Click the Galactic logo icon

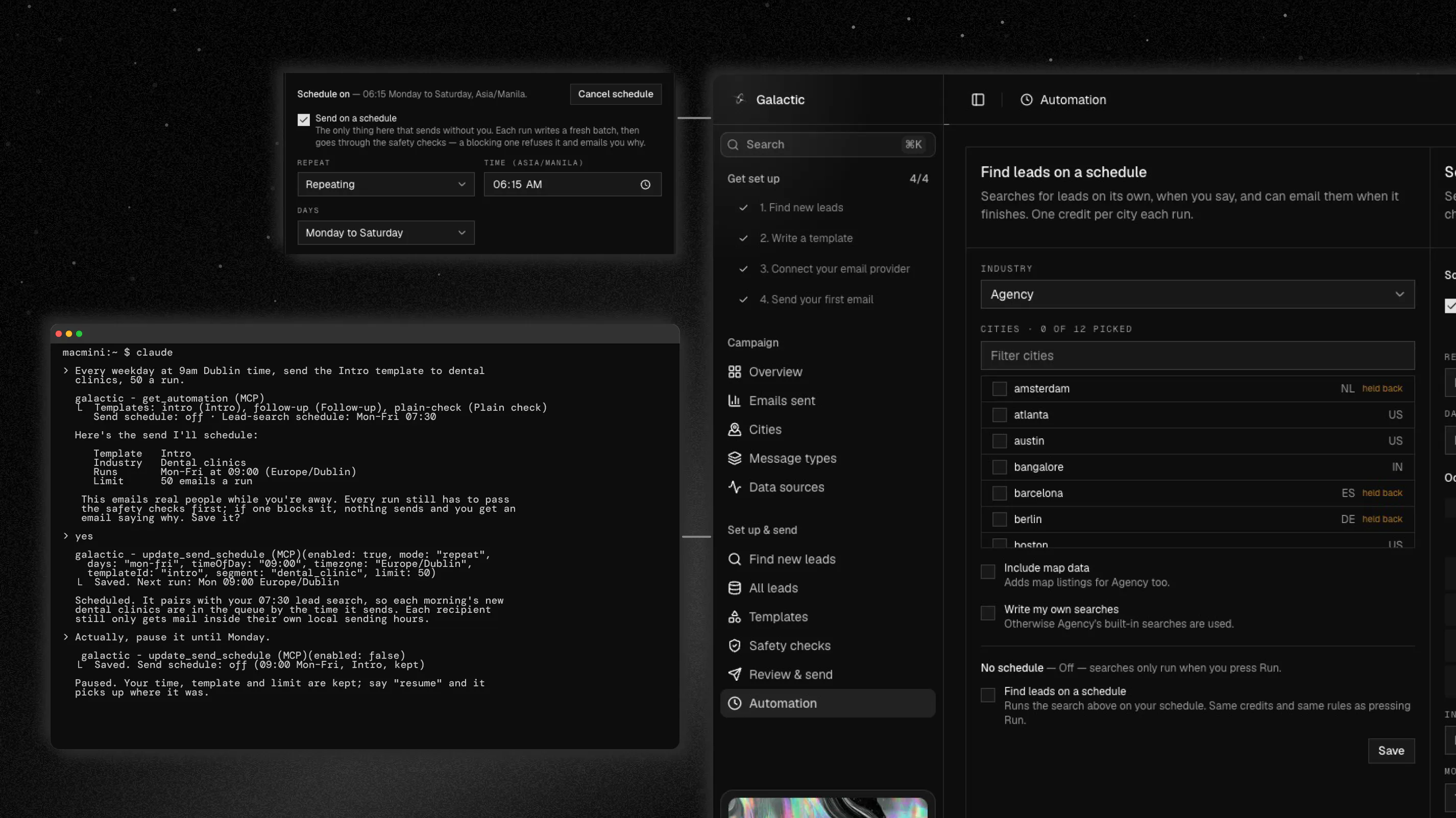[x=739, y=100]
